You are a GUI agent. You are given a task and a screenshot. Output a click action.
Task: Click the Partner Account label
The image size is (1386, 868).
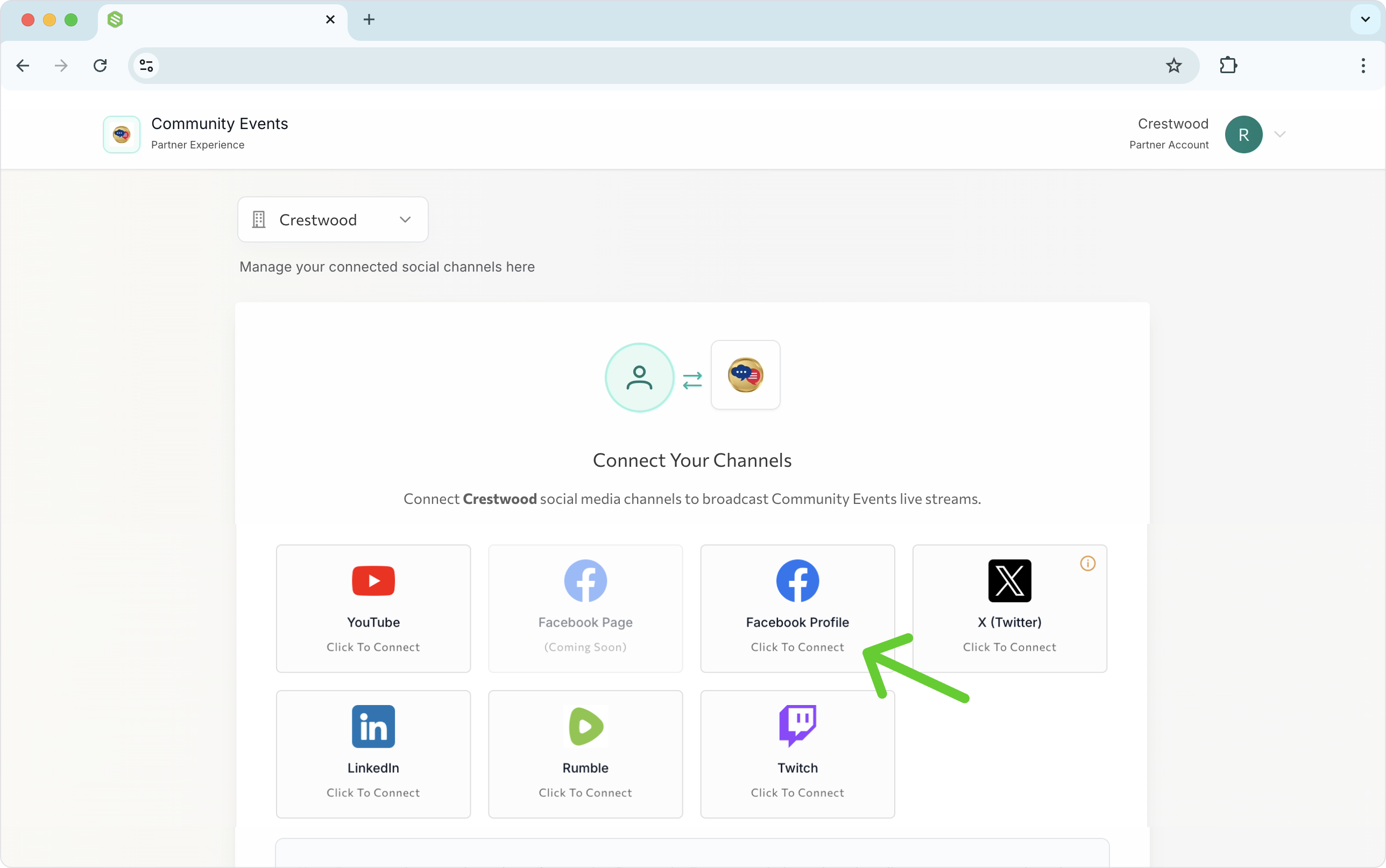[x=1169, y=145]
